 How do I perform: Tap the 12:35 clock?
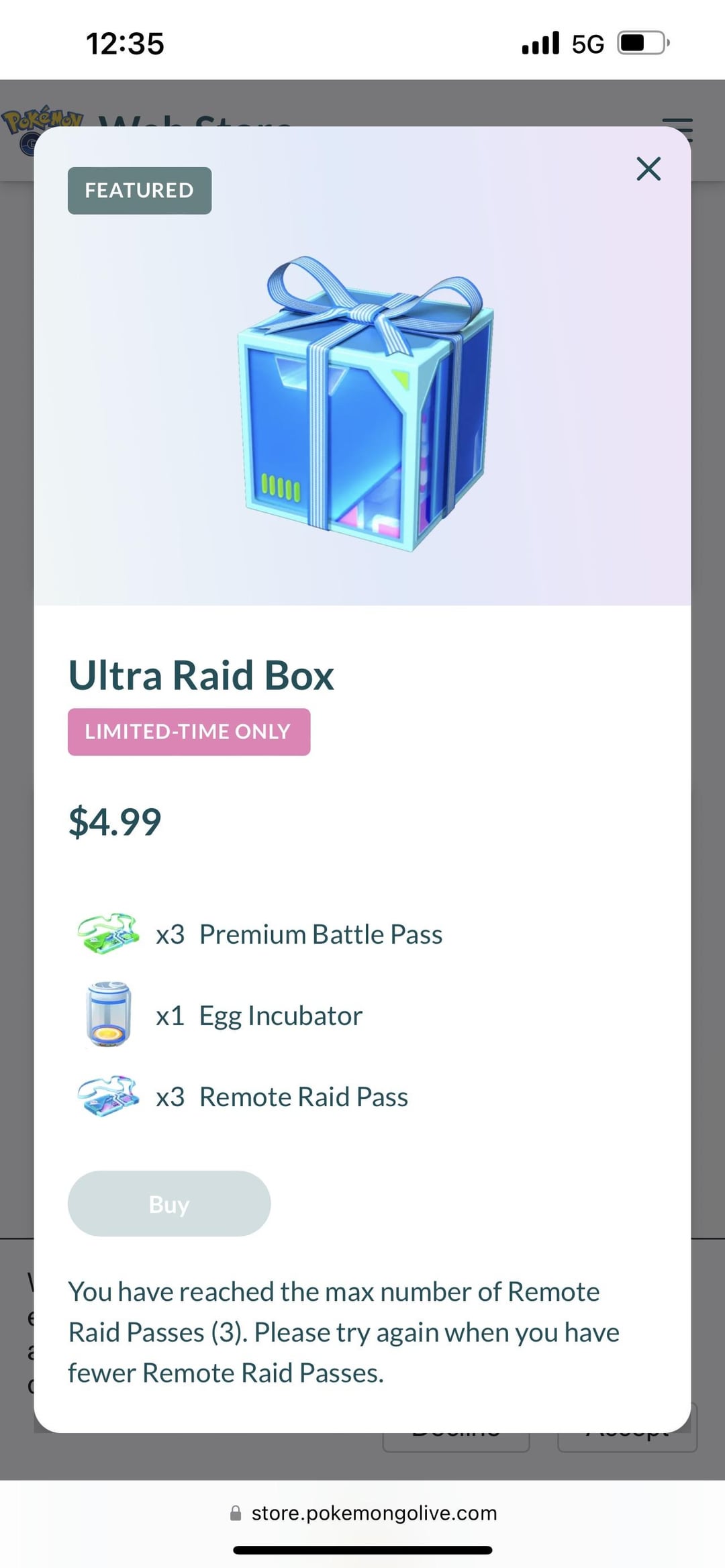coord(125,44)
